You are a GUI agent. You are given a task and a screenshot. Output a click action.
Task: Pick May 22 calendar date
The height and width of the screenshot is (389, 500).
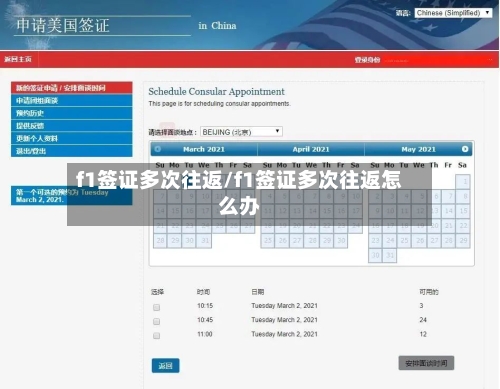point(463,226)
